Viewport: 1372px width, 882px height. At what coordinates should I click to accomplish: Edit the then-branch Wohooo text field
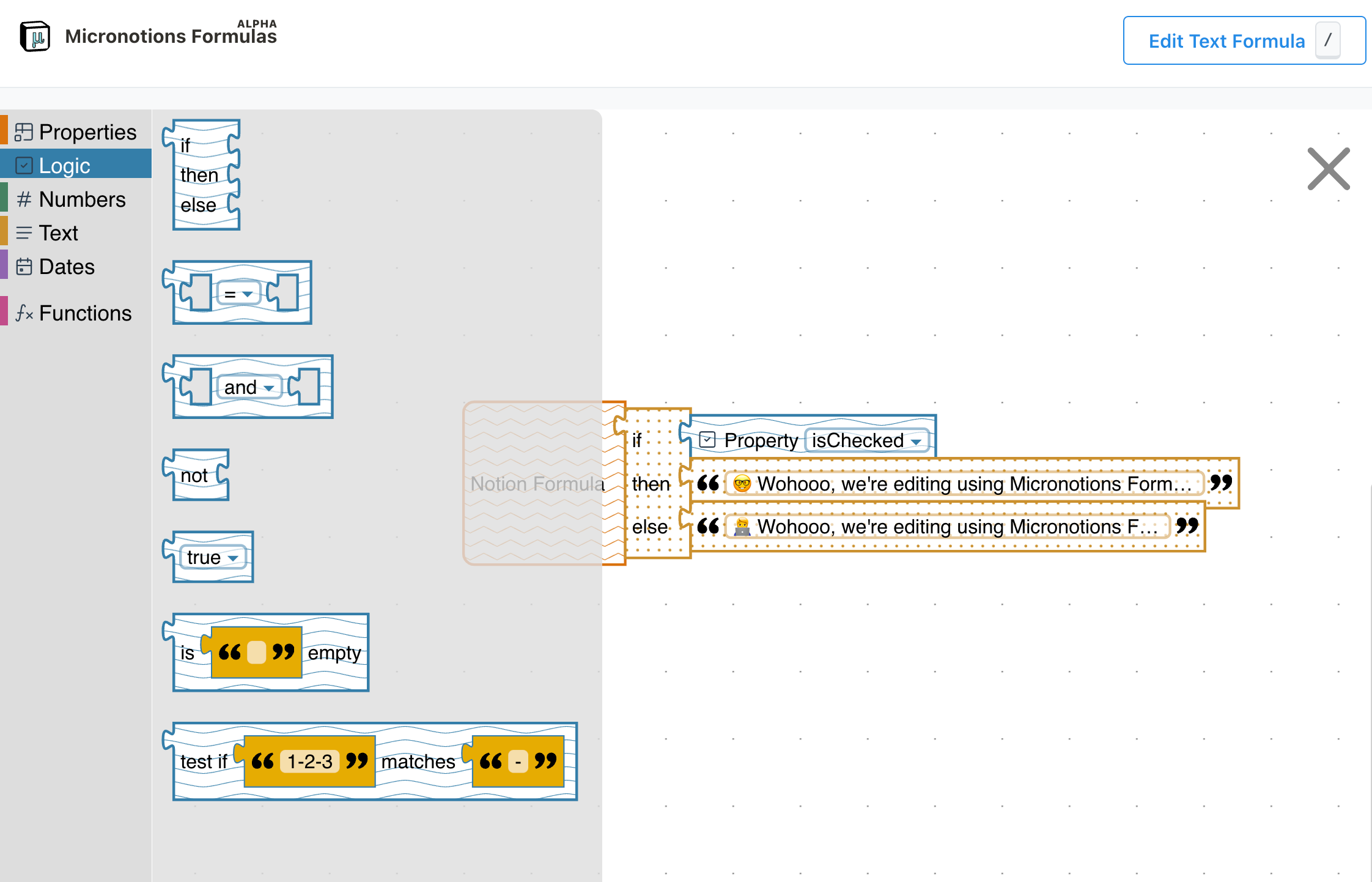click(x=964, y=484)
